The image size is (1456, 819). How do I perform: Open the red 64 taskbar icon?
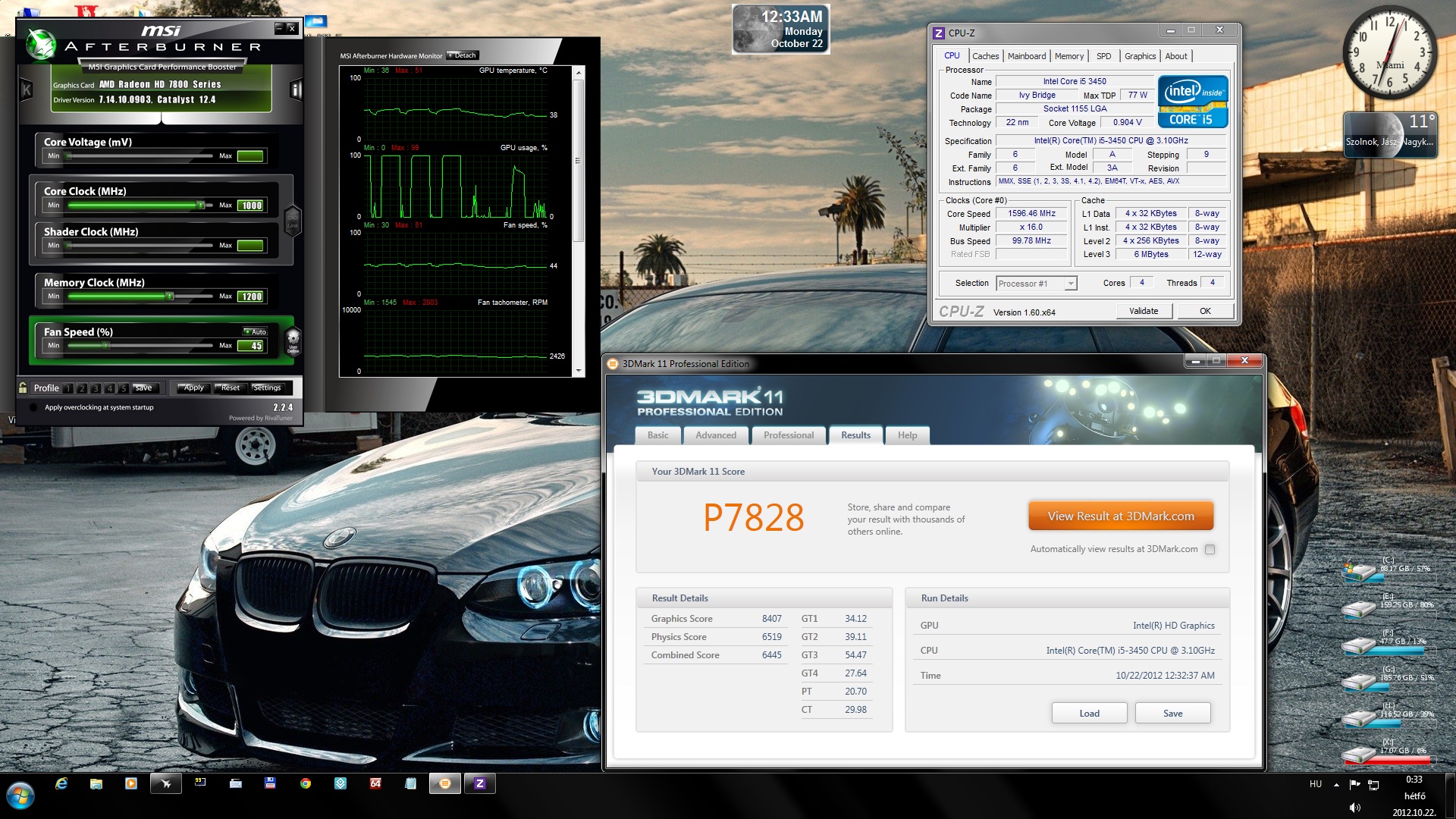(375, 783)
